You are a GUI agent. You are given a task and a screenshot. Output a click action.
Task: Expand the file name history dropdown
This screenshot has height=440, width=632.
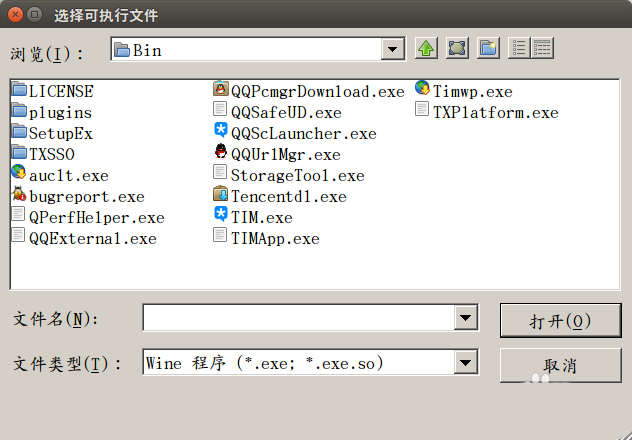(x=466, y=318)
